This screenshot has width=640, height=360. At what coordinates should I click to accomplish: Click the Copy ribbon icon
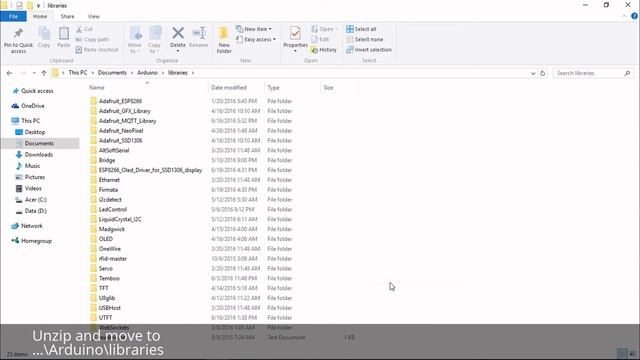click(44, 33)
